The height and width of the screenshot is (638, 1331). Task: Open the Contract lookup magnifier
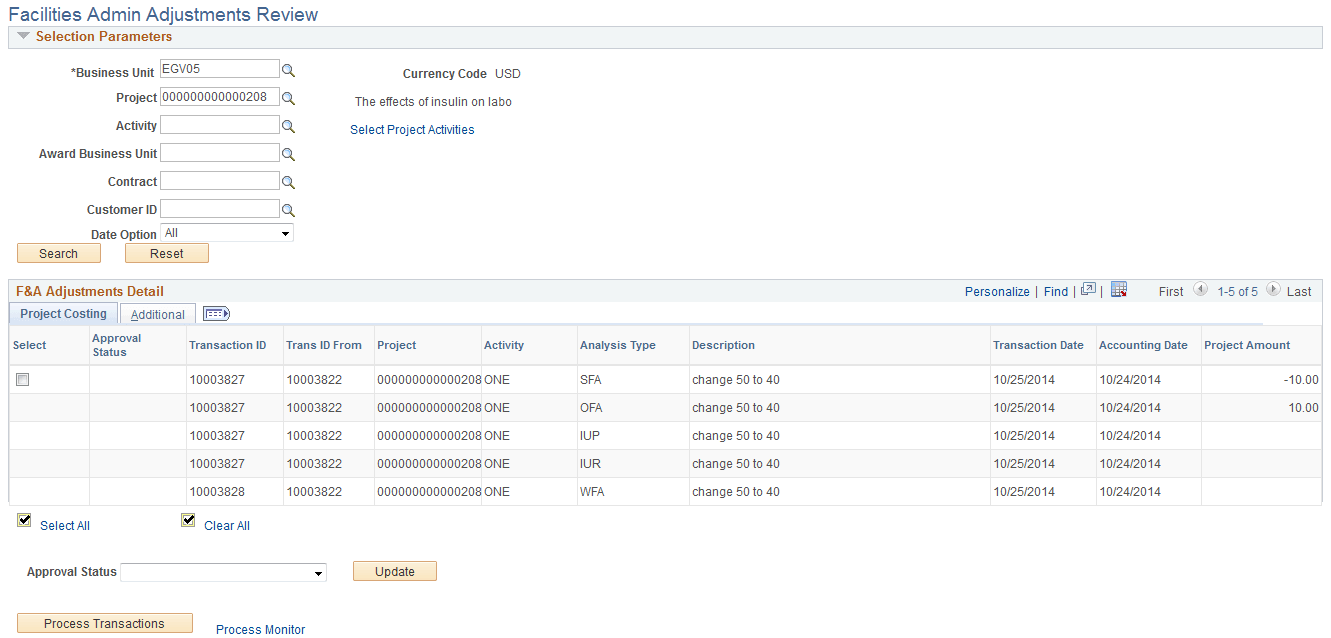click(289, 181)
